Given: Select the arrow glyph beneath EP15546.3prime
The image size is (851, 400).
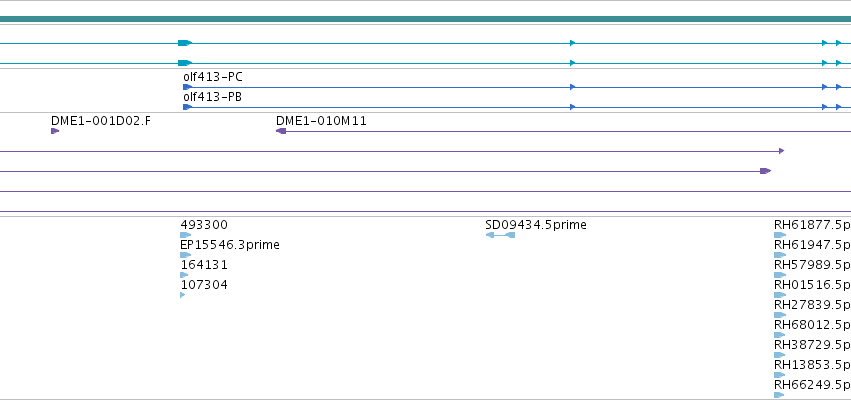Looking at the screenshot, I should 186,255.
